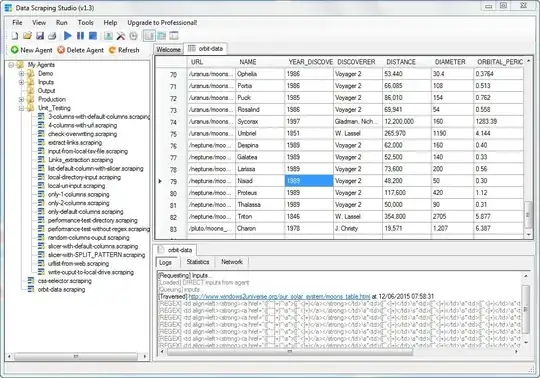Stop the agent with the square icon
540x378 pixels.
[x=93, y=36]
